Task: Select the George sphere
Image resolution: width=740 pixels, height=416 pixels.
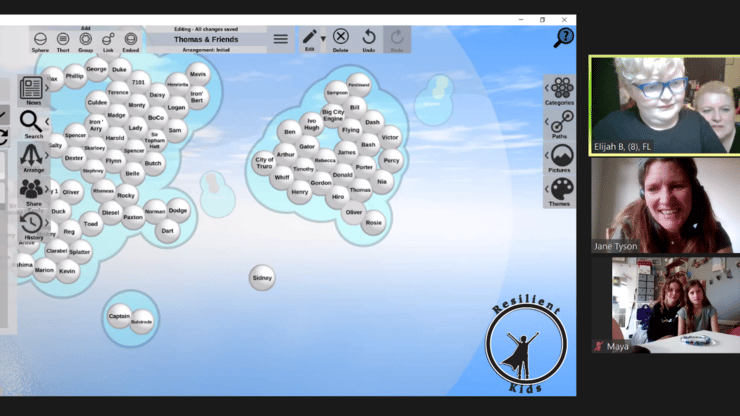Action: [x=96, y=69]
